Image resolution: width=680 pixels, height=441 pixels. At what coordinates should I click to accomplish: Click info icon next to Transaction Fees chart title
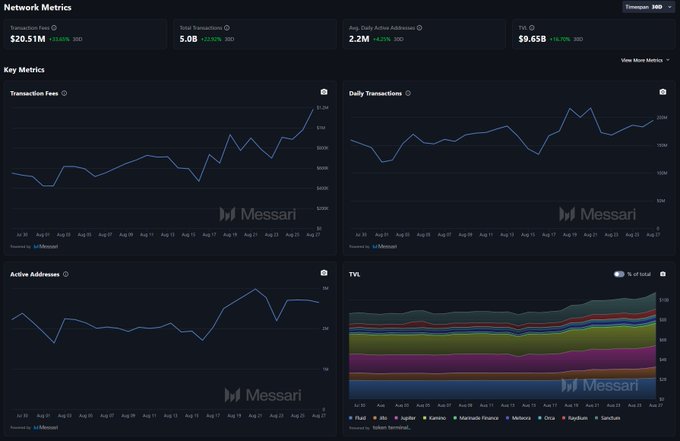coord(64,93)
